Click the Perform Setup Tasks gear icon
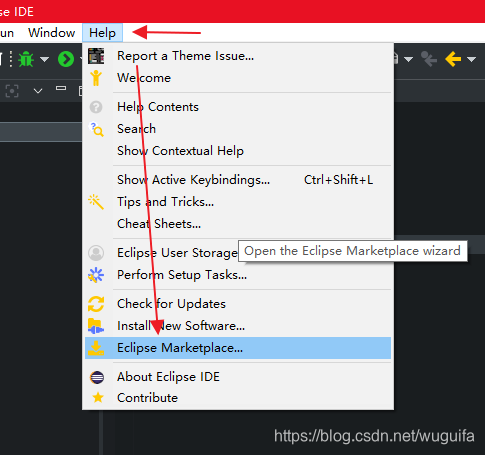 (96, 275)
